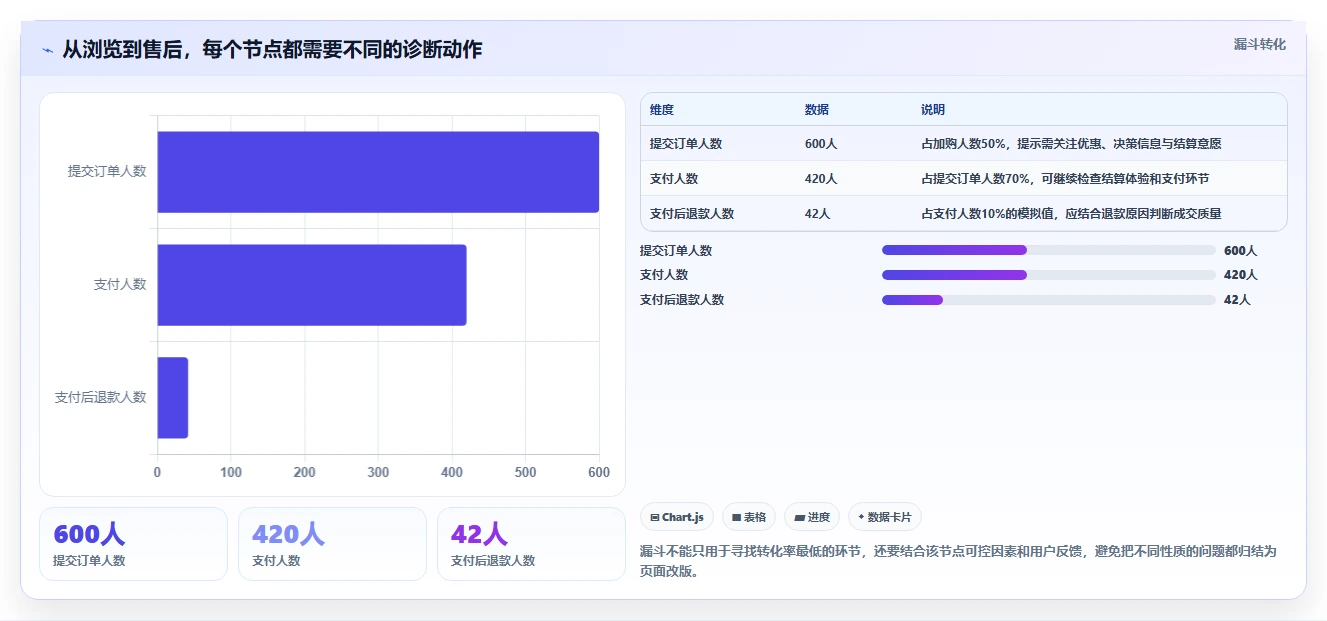The height and width of the screenshot is (621, 1327).
Task: Click the 提交订单人数 progress bar
Action: (x=1048, y=250)
